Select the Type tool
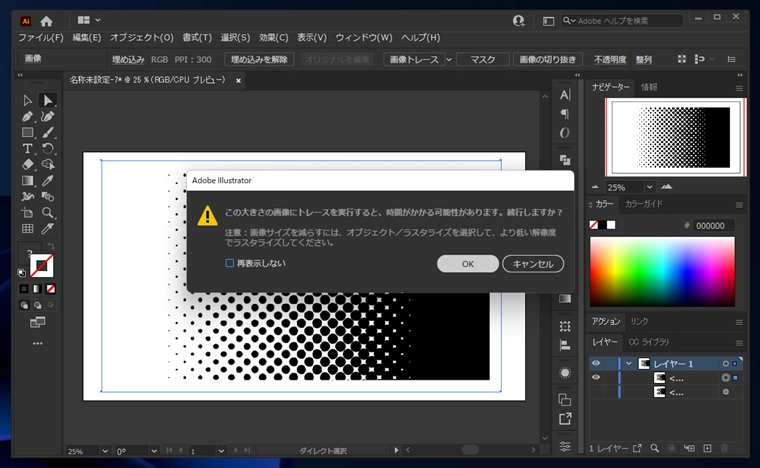Viewport: 760px width, 468px height. [27, 148]
